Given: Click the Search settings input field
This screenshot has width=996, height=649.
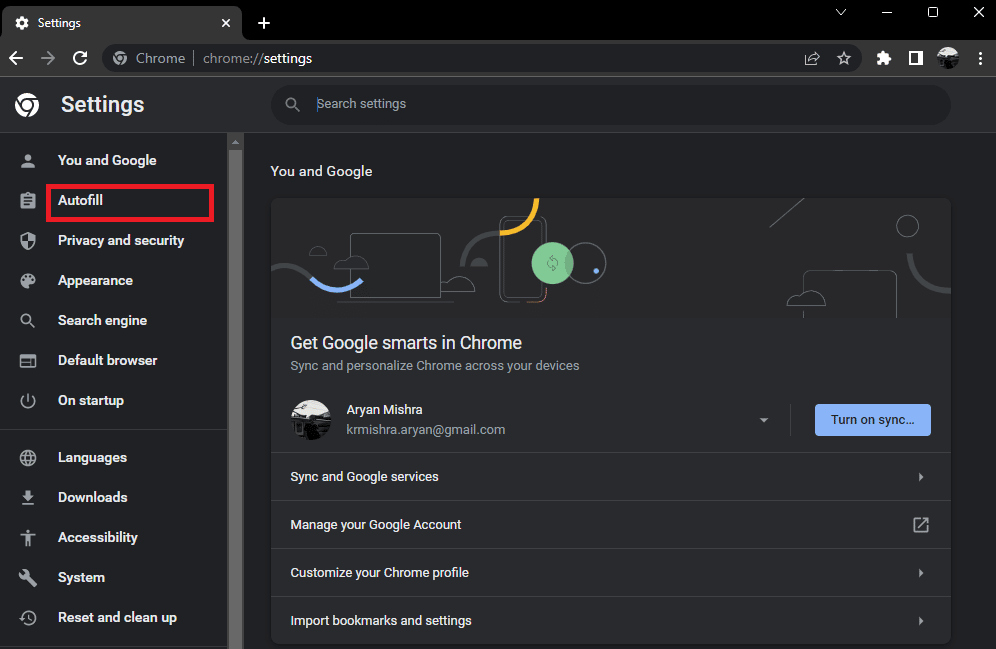Looking at the screenshot, I should 610,104.
